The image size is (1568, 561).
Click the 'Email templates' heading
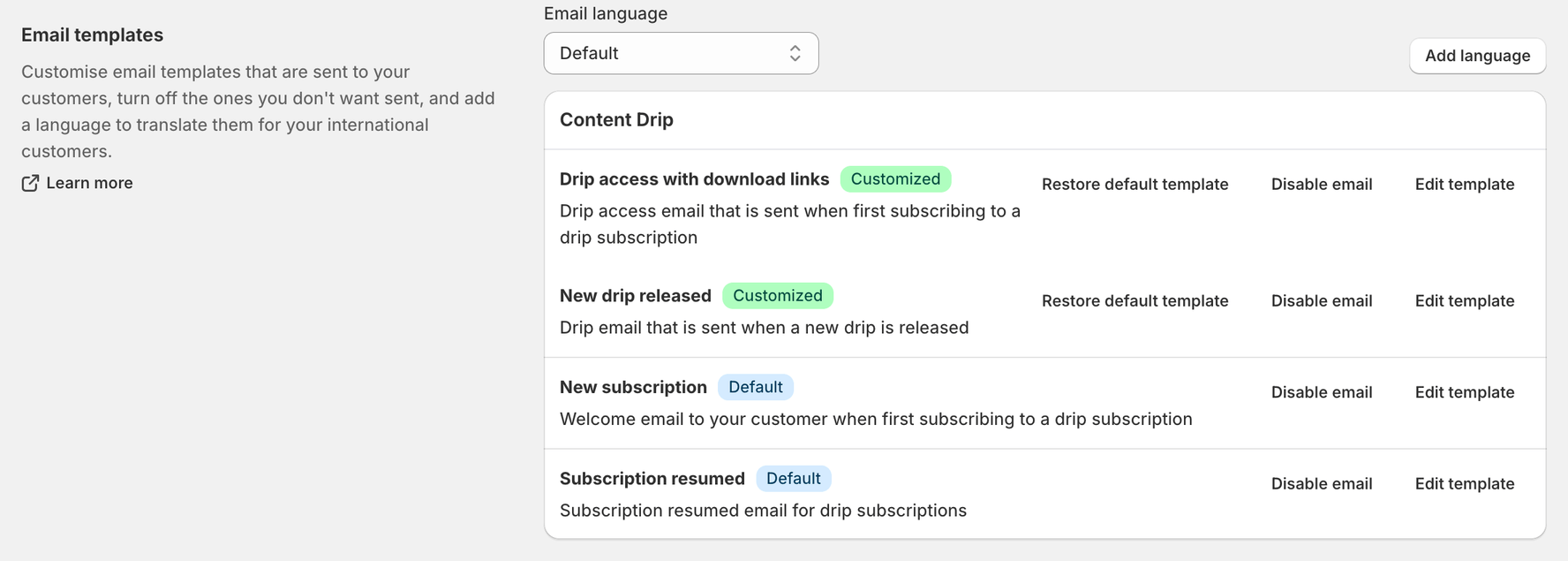pyautogui.click(x=92, y=34)
